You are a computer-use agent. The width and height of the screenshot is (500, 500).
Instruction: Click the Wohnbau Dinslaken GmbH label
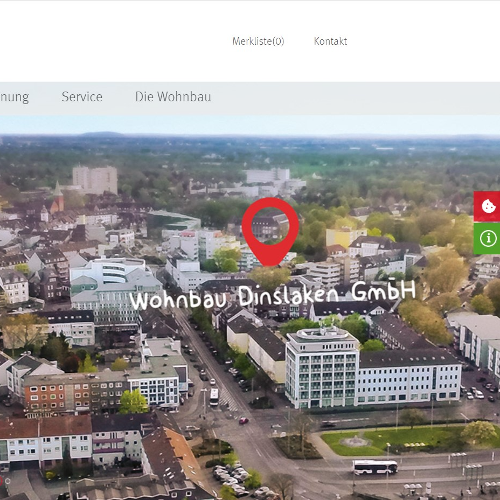click(x=273, y=295)
